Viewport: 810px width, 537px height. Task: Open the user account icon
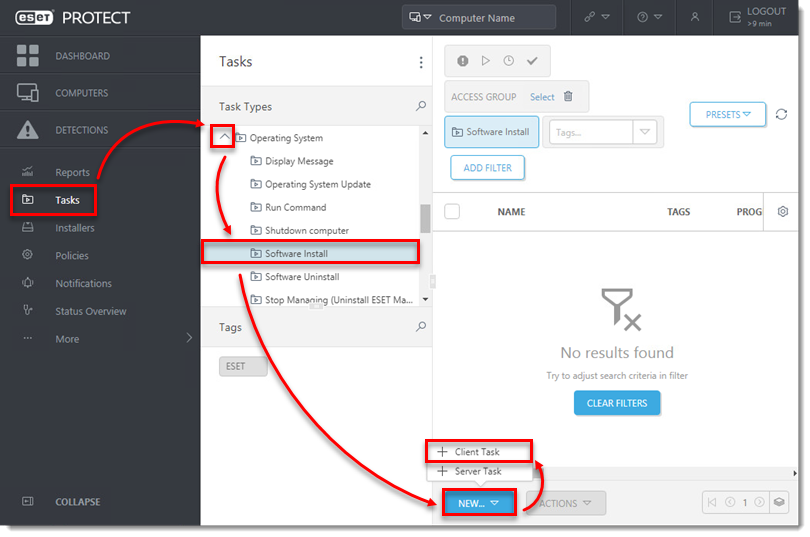(695, 18)
